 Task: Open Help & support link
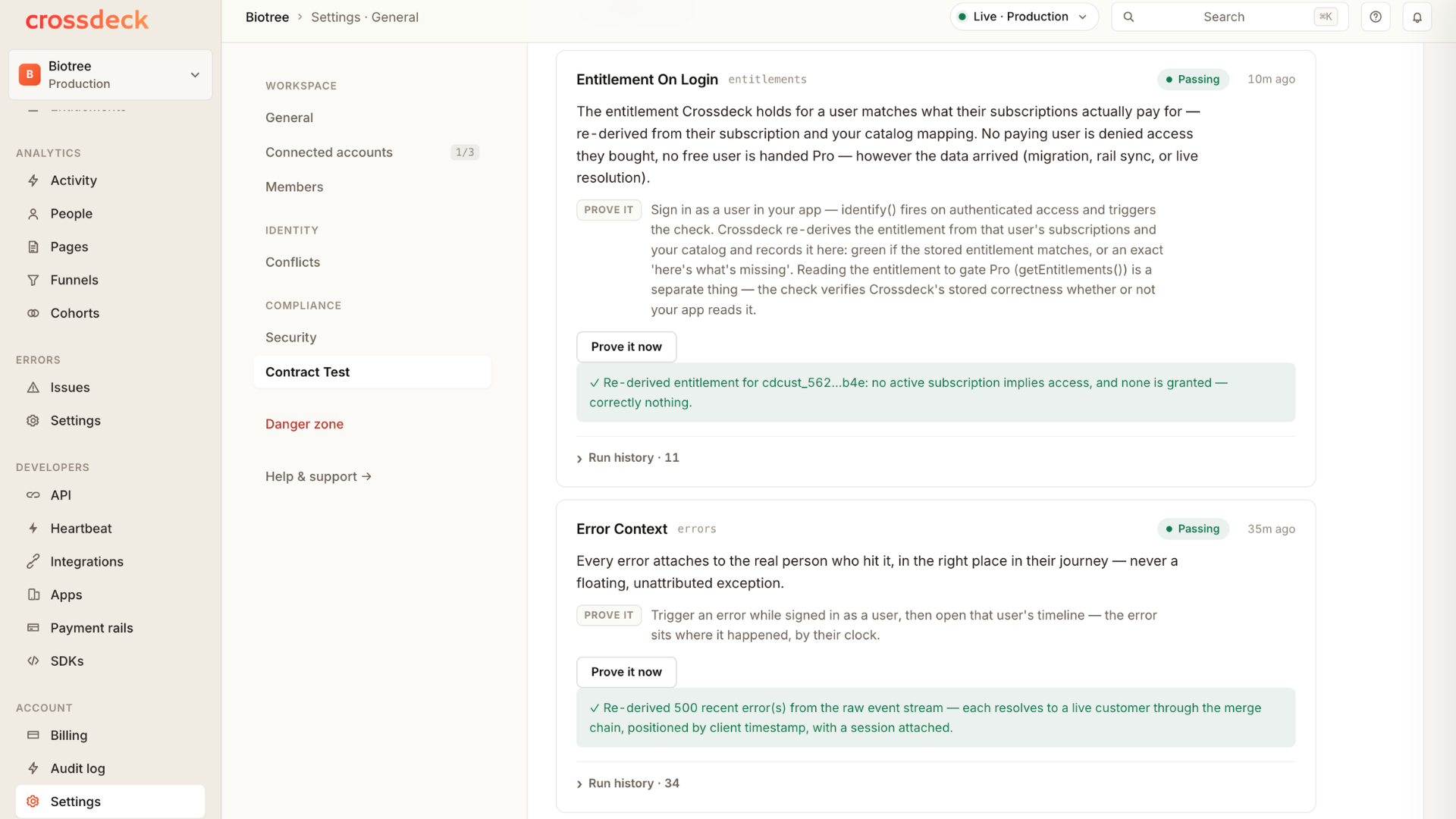318,476
